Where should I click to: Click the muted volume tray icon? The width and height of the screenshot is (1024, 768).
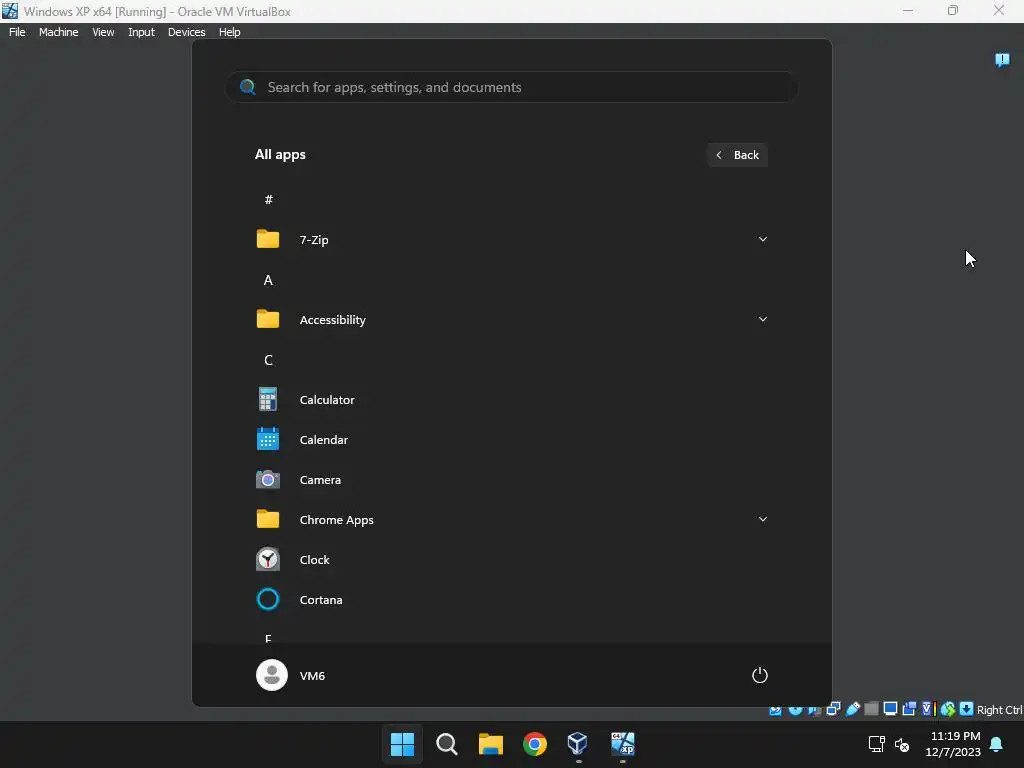pos(902,744)
